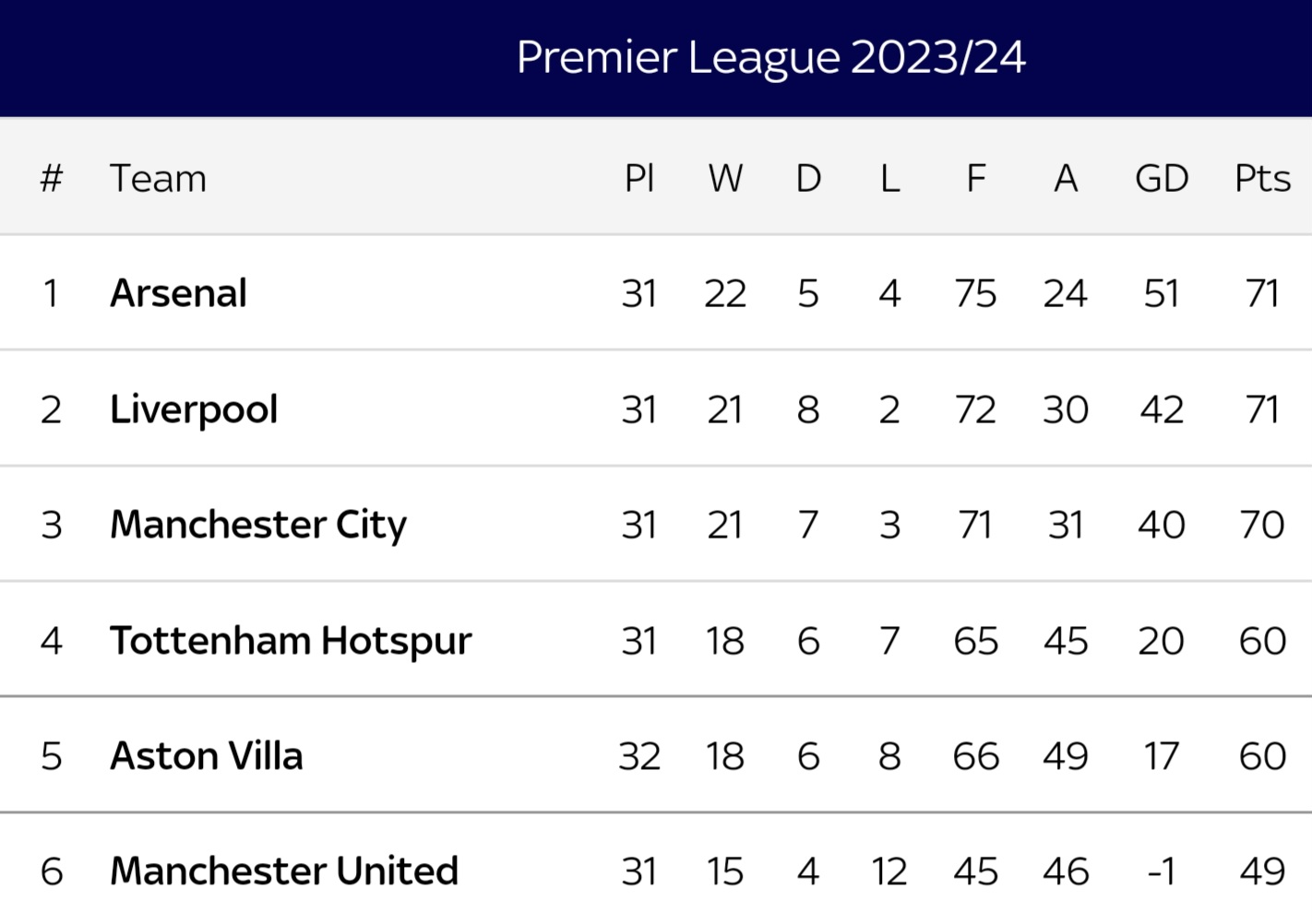Click Arsenal's points value 71

pyautogui.click(x=1262, y=293)
